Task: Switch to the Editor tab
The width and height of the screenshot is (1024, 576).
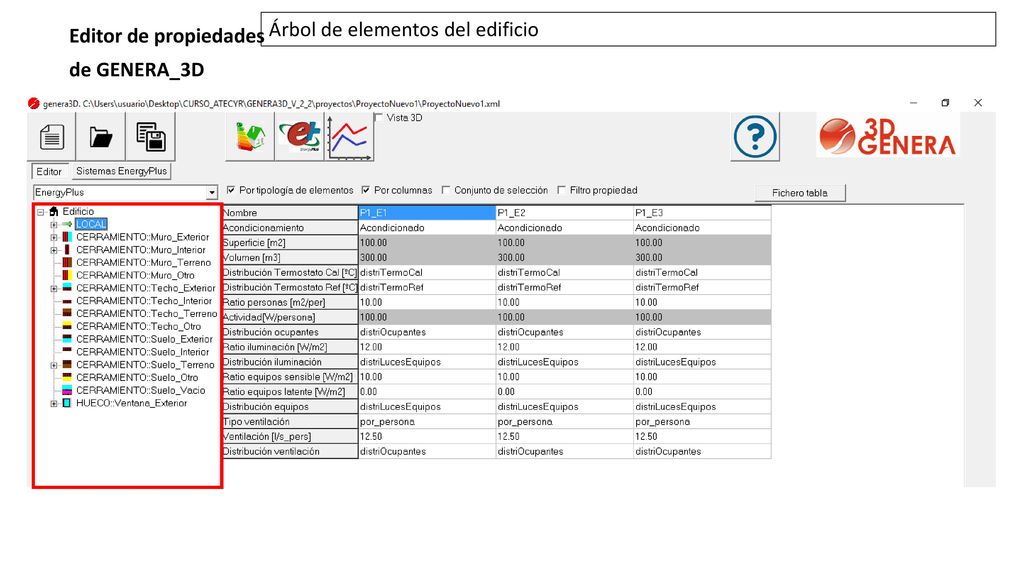Action: (49, 172)
